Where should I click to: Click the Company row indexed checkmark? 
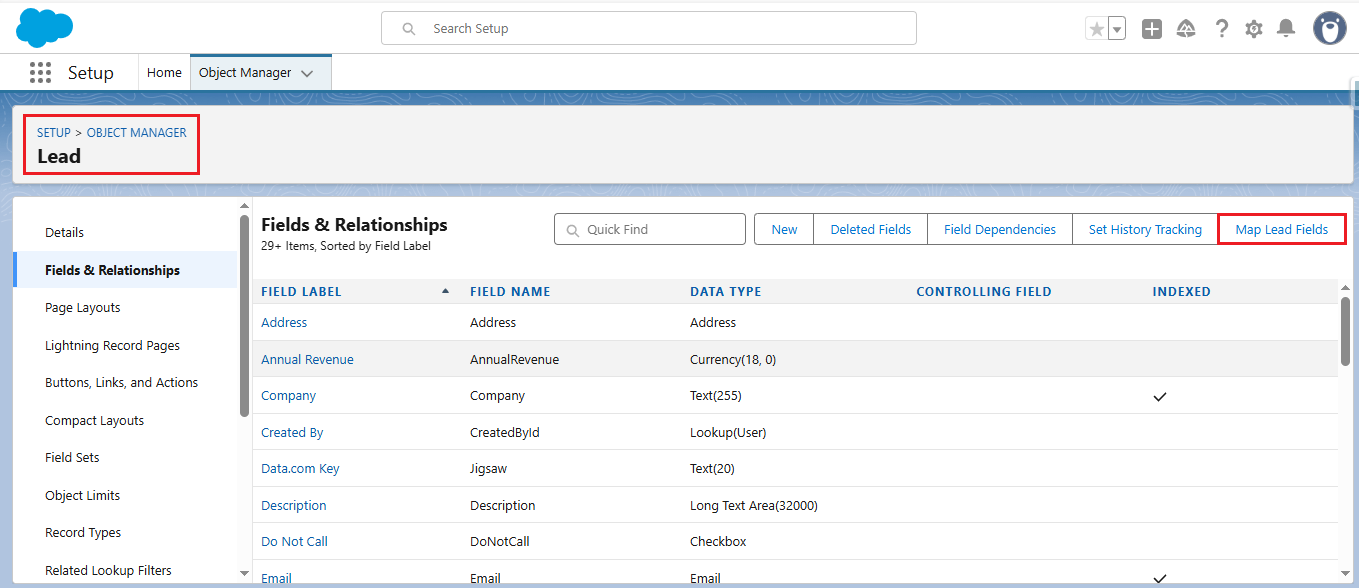click(x=1160, y=396)
